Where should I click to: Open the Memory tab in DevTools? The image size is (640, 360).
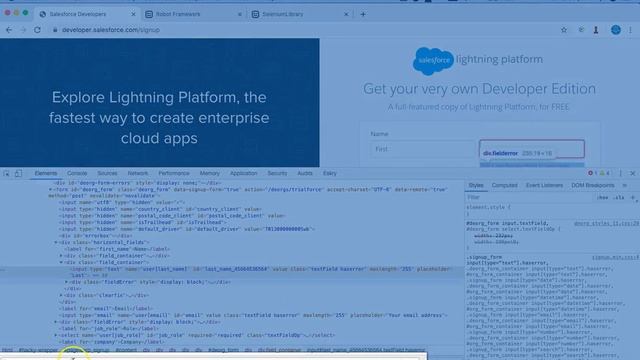coord(209,173)
